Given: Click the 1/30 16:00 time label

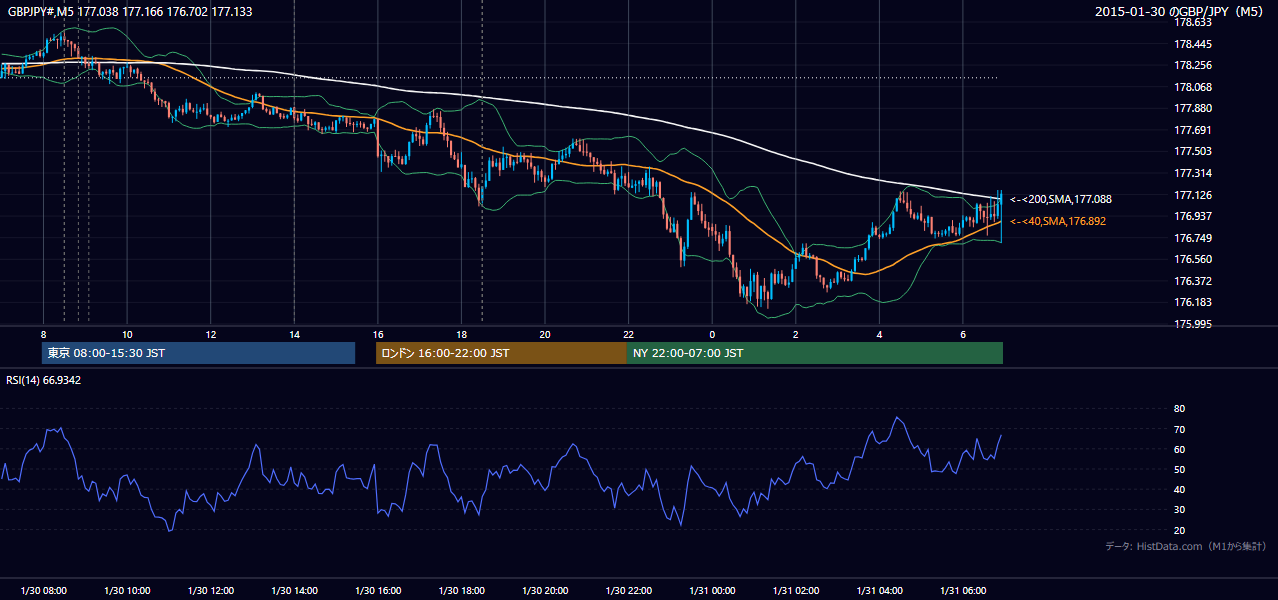Looking at the screenshot, I should (x=377, y=590).
